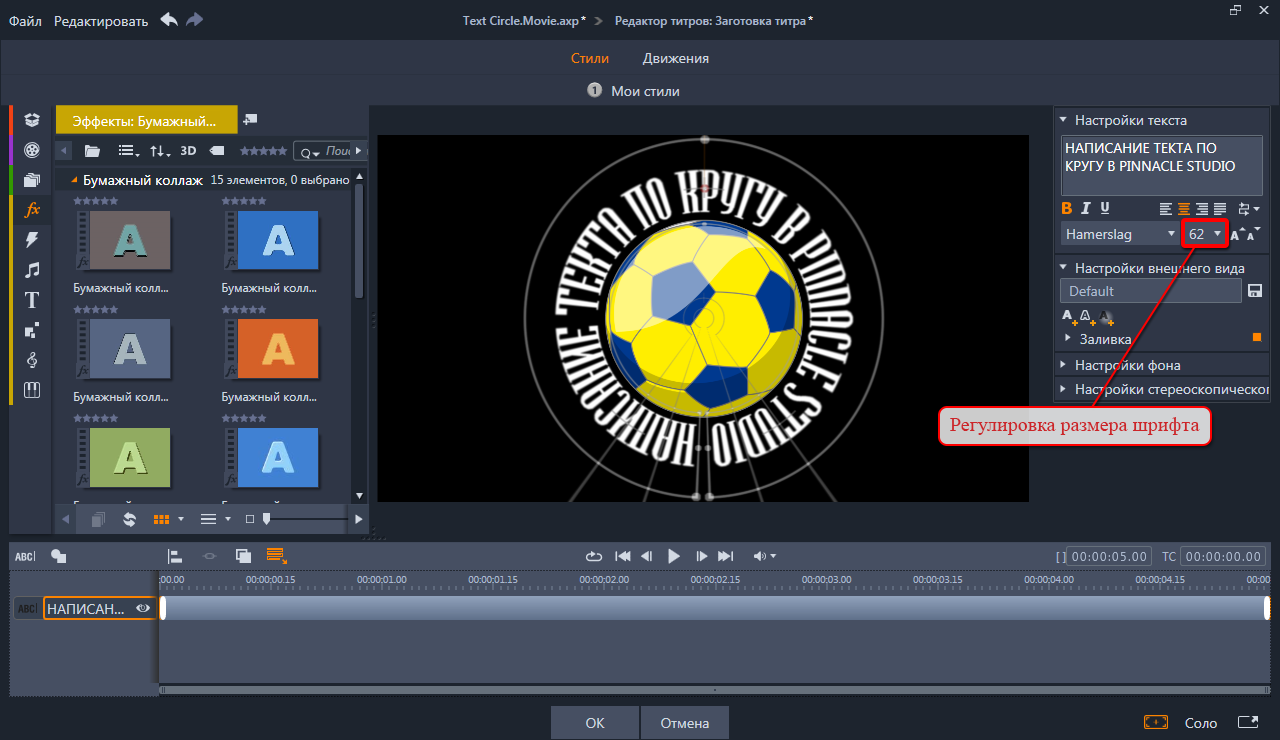Toggle loop playback
The height and width of the screenshot is (740, 1280).
coord(594,556)
